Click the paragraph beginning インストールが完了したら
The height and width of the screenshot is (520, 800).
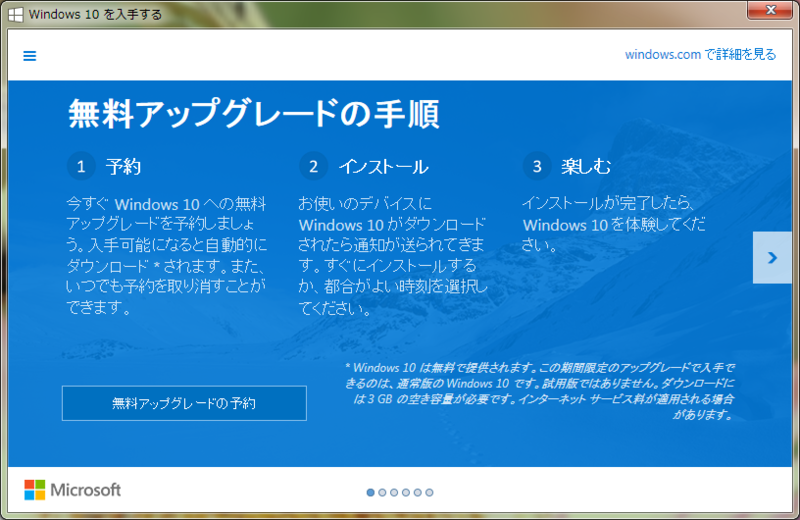pos(614,224)
